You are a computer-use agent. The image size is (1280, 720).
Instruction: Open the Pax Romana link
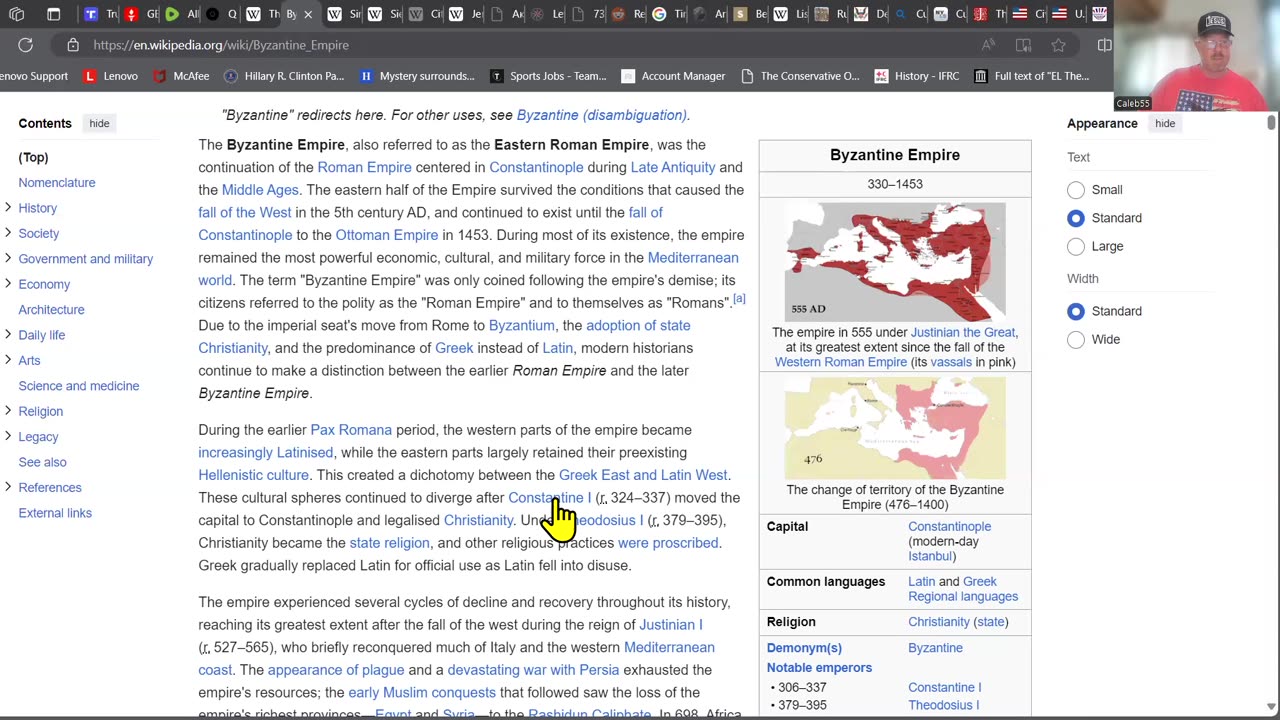[351, 430]
